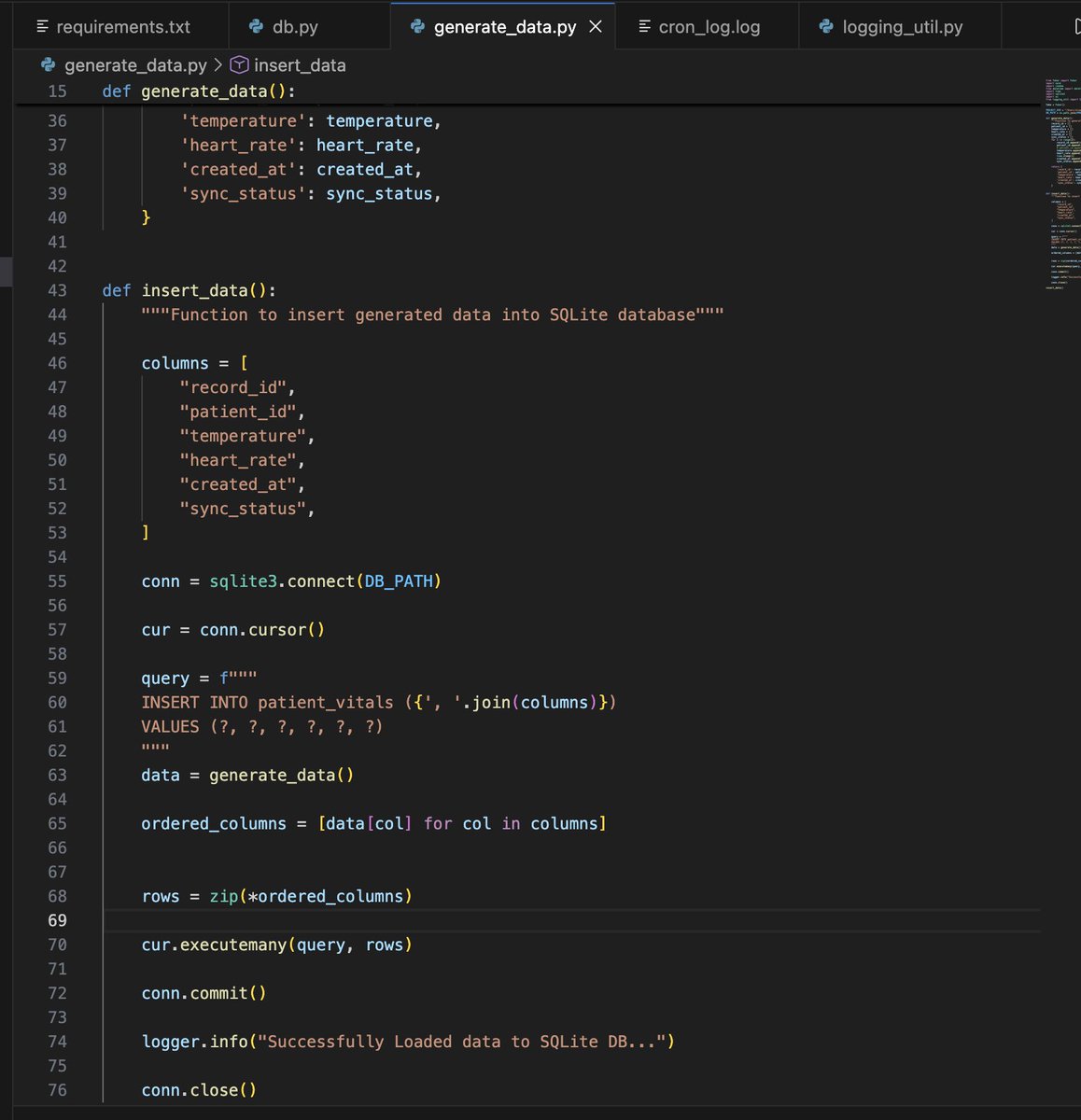Select the generate_data.py tab

click(x=504, y=27)
